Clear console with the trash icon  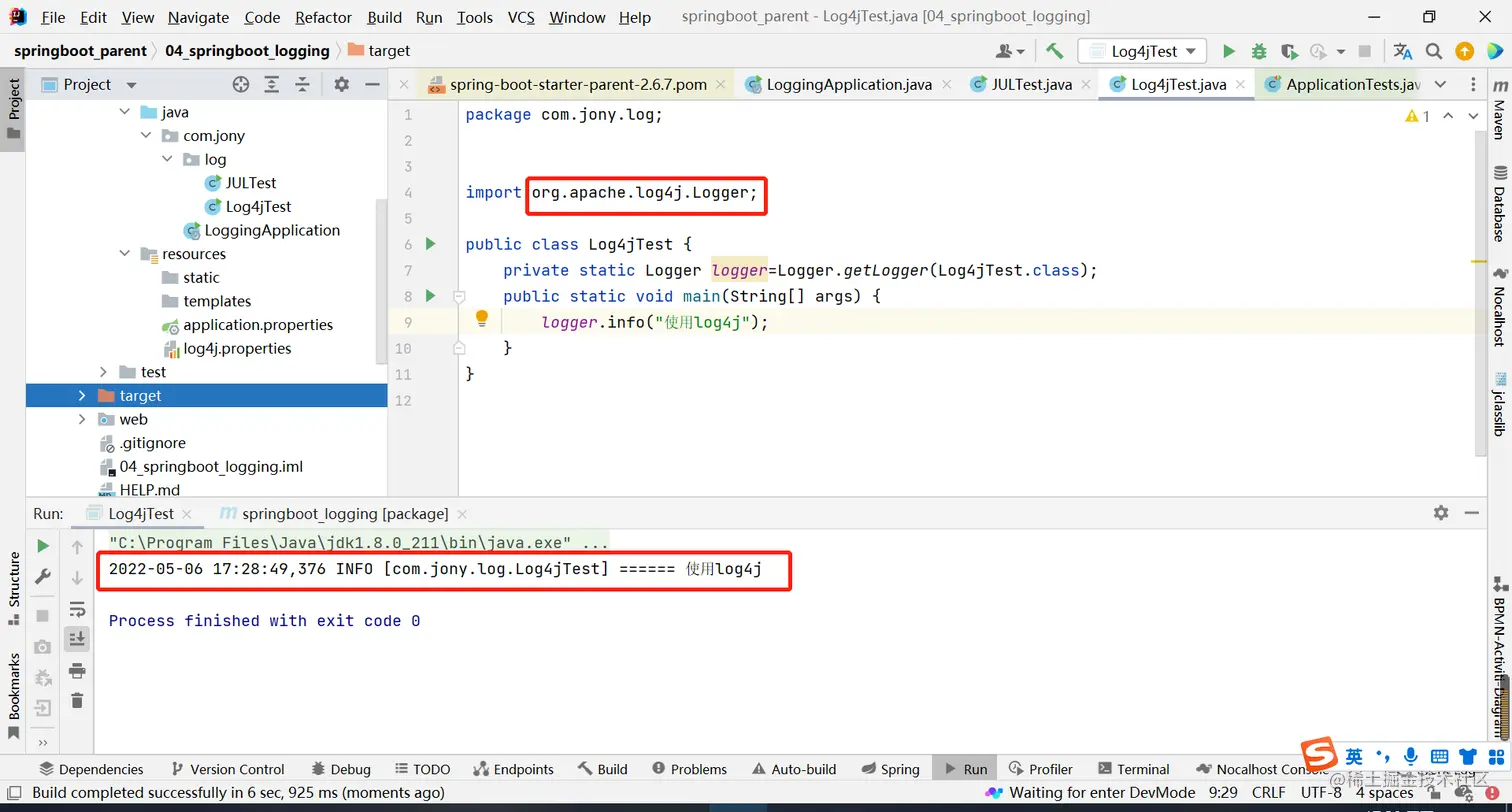77,701
